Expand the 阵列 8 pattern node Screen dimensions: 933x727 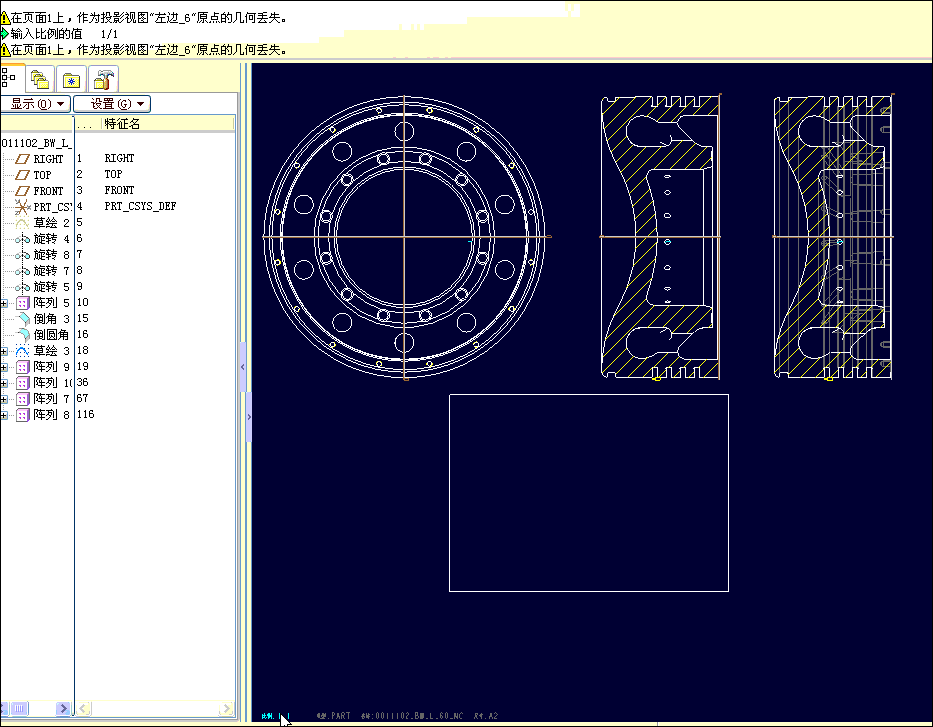tap(4, 416)
